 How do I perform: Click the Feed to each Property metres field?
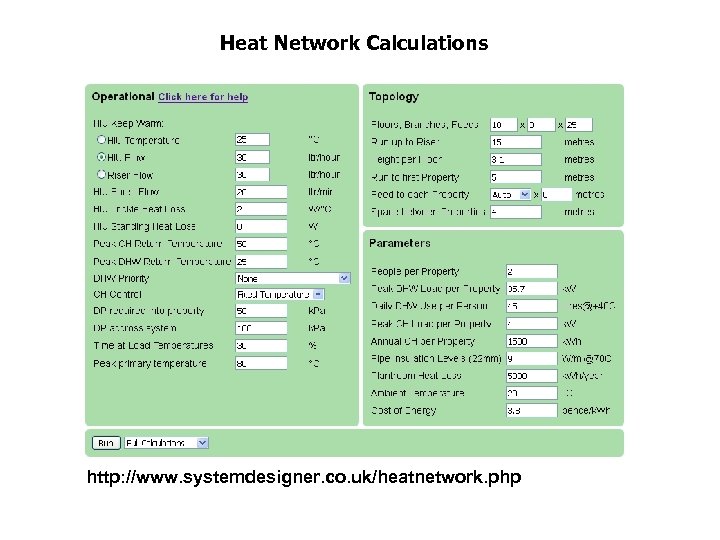tap(557, 195)
